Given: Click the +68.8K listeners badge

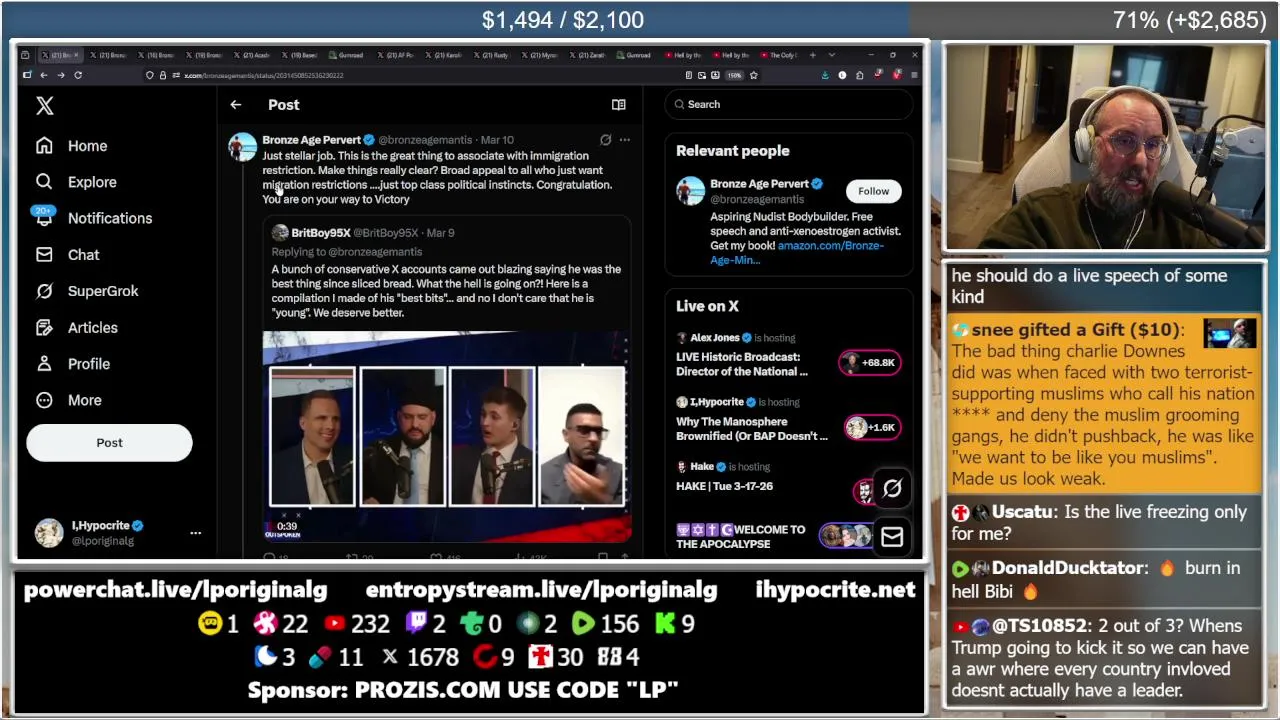Looking at the screenshot, I should [x=871, y=363].
